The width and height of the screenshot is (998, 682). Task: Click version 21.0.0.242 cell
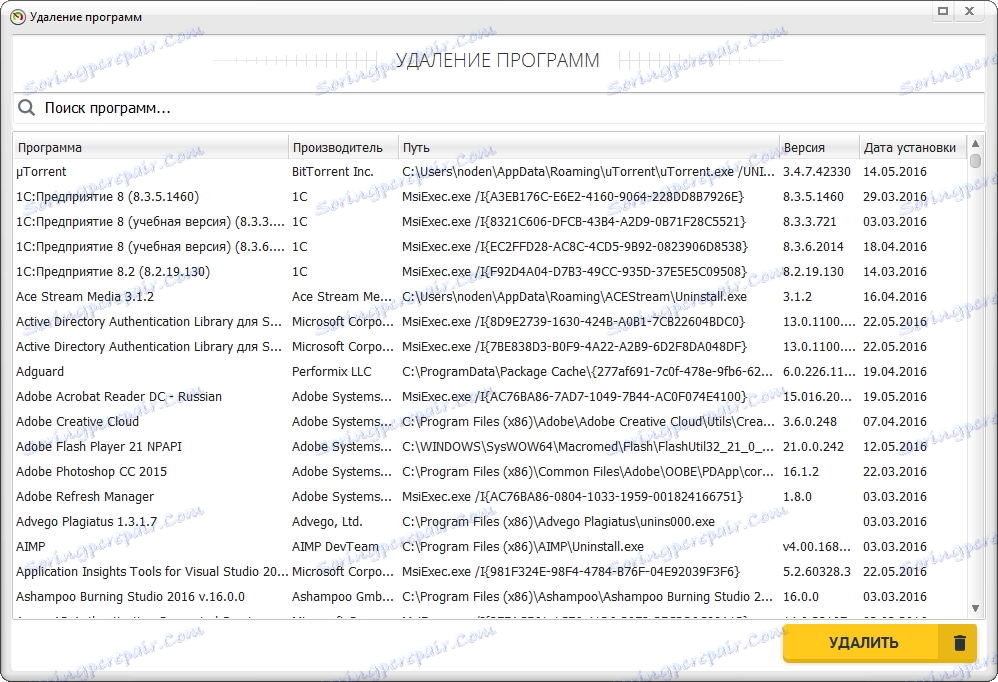[813, 447]
